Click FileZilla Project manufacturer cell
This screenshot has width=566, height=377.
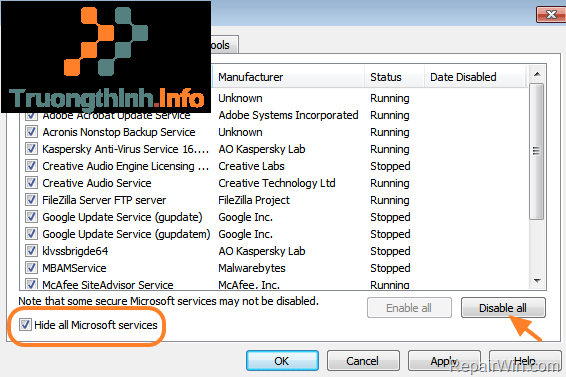click(254, 200)
